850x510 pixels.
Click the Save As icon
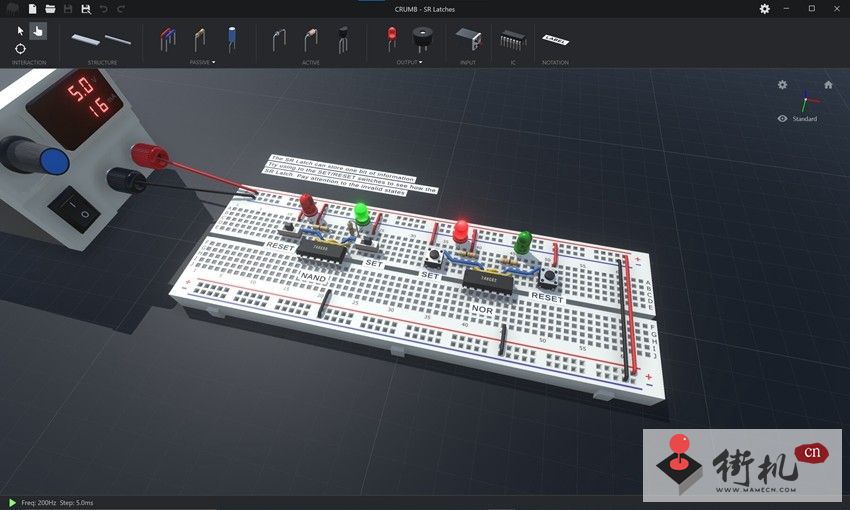pyautogui.click(x=86, y=9)
